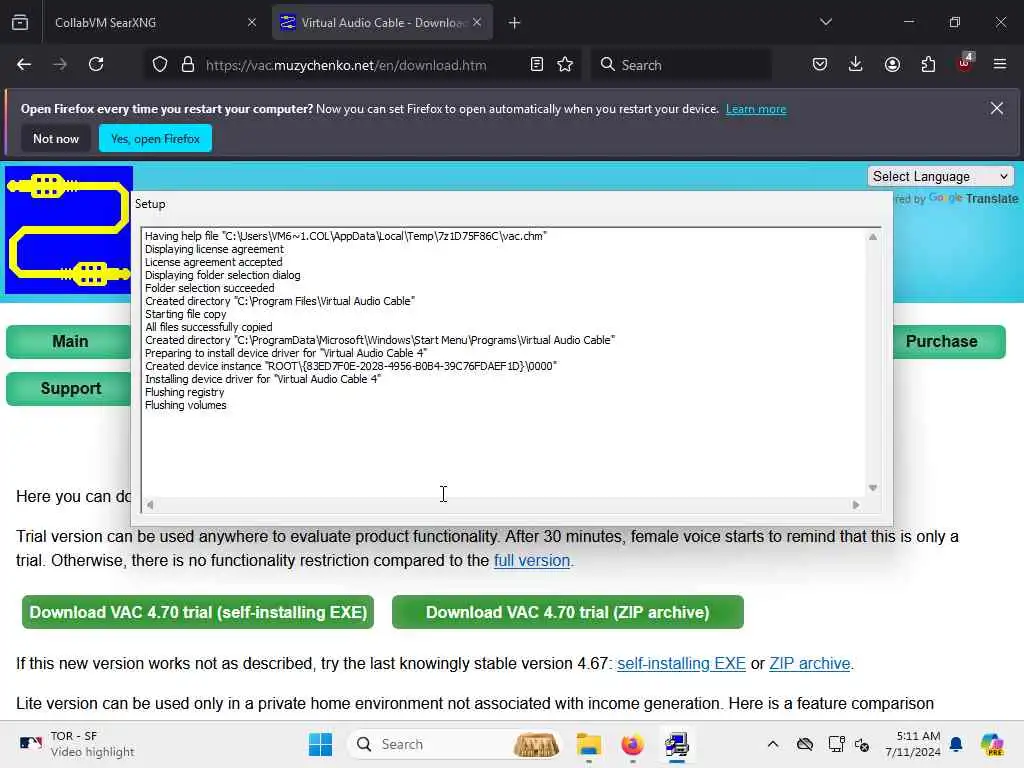The height and width of the screenshot is (768, 1024).
Task: Open uBlock Origin extension icon
Action: click(965, 63)
